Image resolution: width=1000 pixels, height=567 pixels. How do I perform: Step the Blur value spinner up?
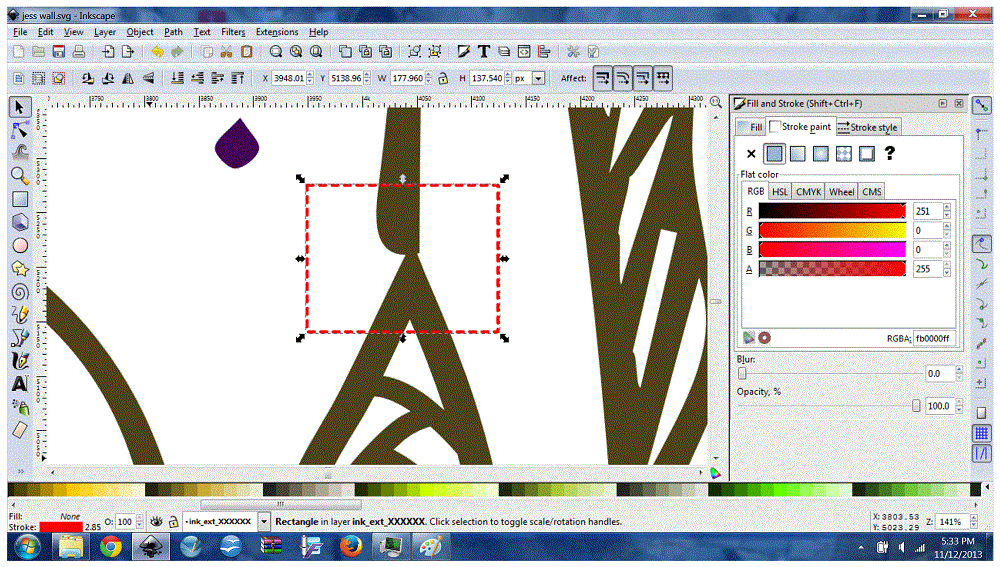pos(959,370)
